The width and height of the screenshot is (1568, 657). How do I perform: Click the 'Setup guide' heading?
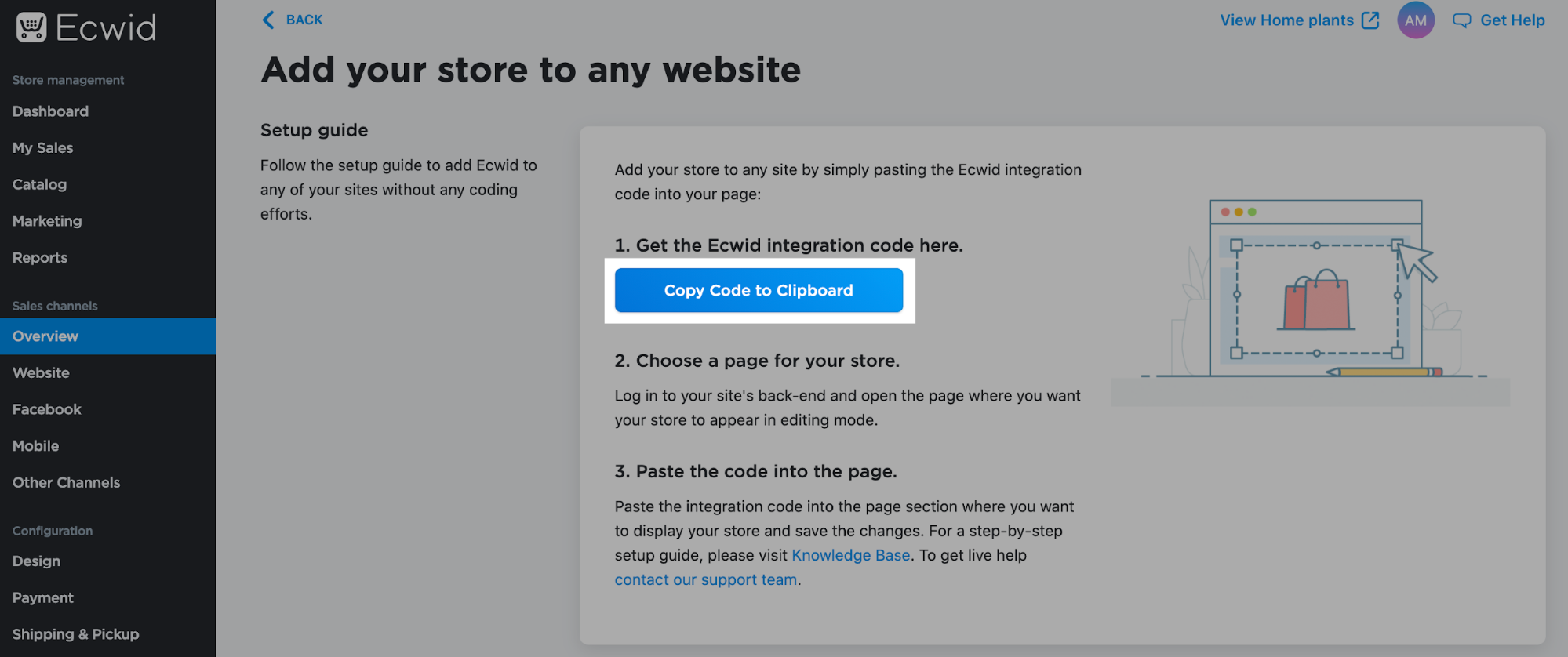pyautogui.click(x=315, y=130)
